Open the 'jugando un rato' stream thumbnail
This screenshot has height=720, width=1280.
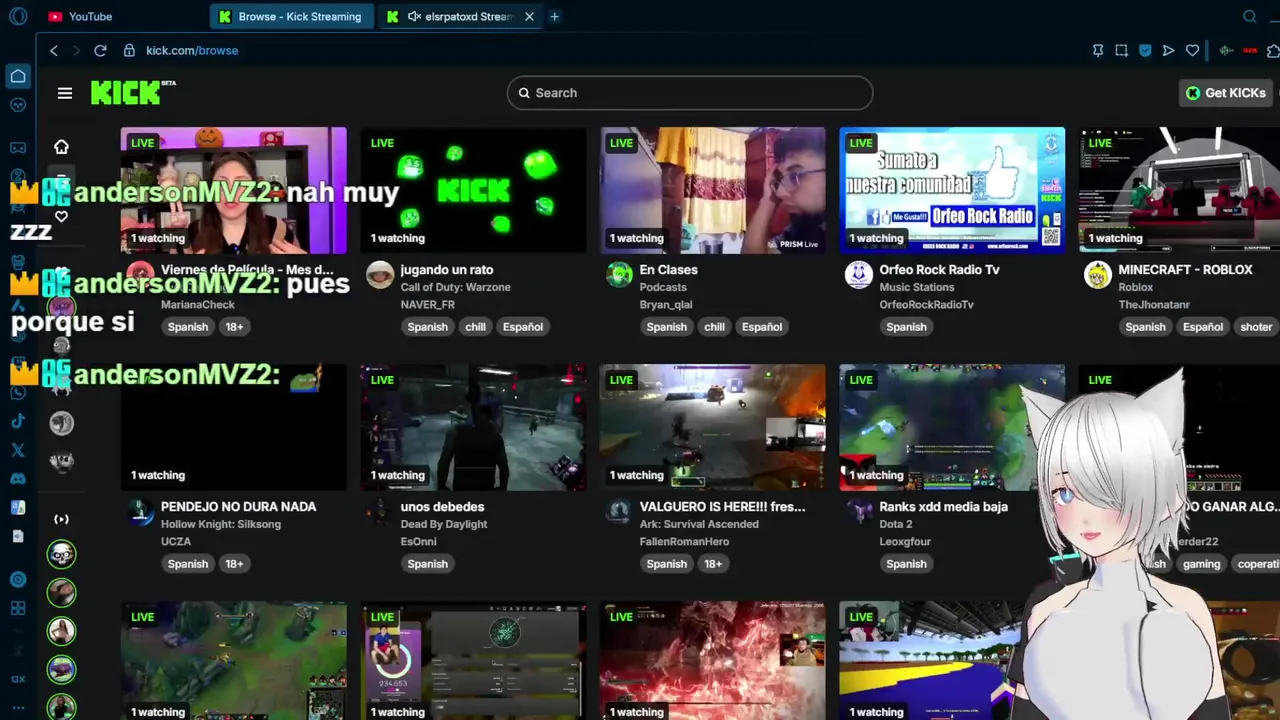473,190
